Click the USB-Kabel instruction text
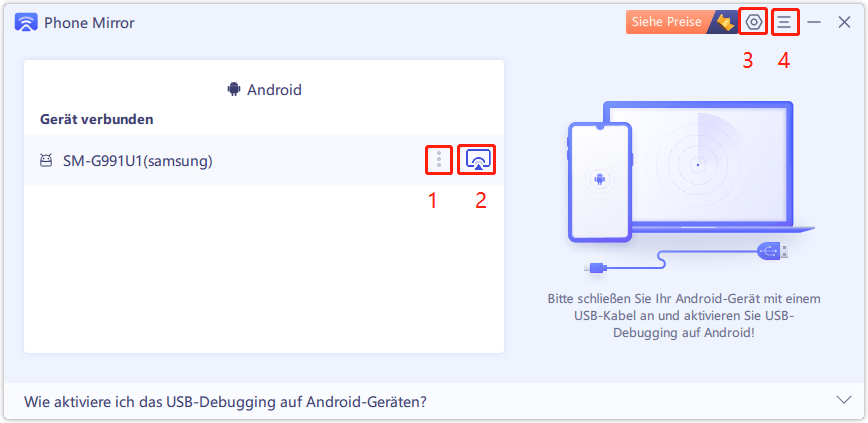 [684, 316]
